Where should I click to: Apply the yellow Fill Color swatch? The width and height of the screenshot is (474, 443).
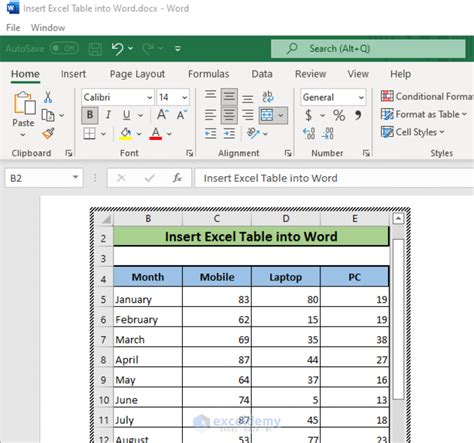(126, 134)
